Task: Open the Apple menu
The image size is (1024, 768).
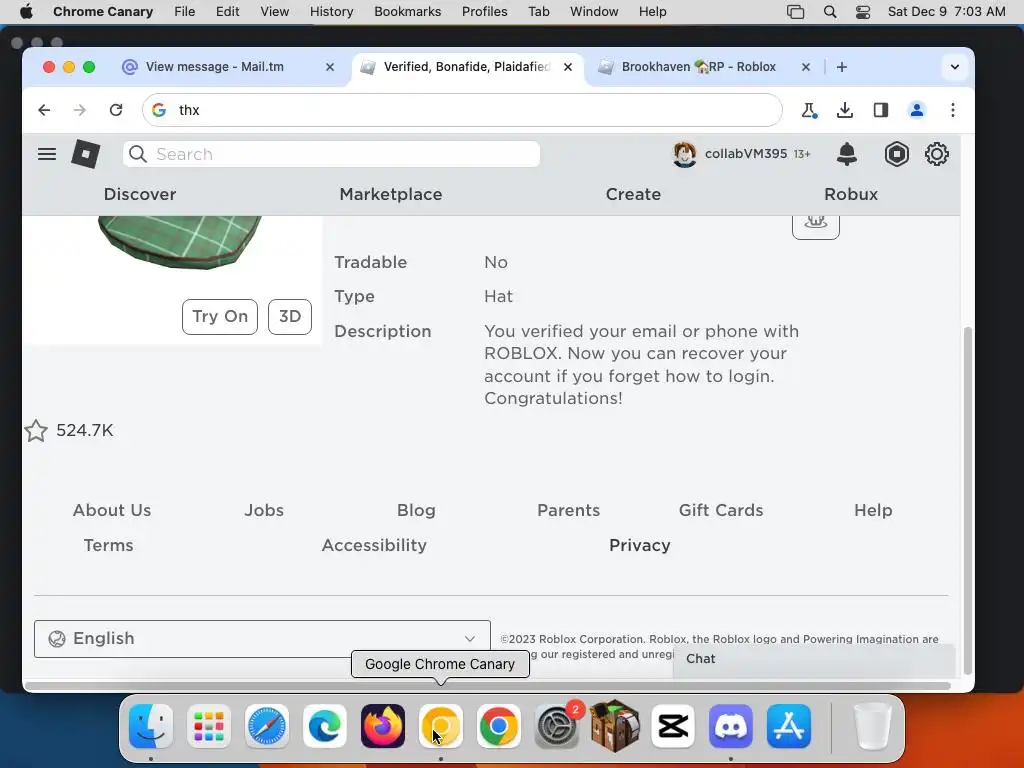Action: [26, 12]
